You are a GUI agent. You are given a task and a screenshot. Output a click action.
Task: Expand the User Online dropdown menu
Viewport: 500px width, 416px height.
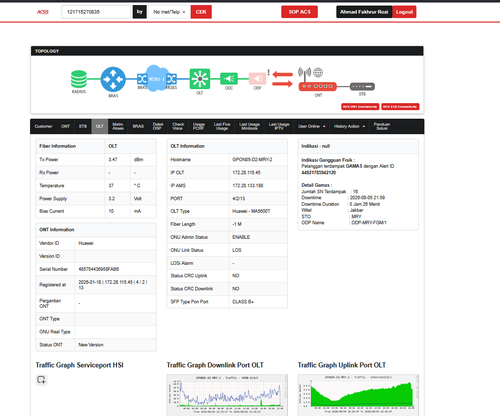312,126
